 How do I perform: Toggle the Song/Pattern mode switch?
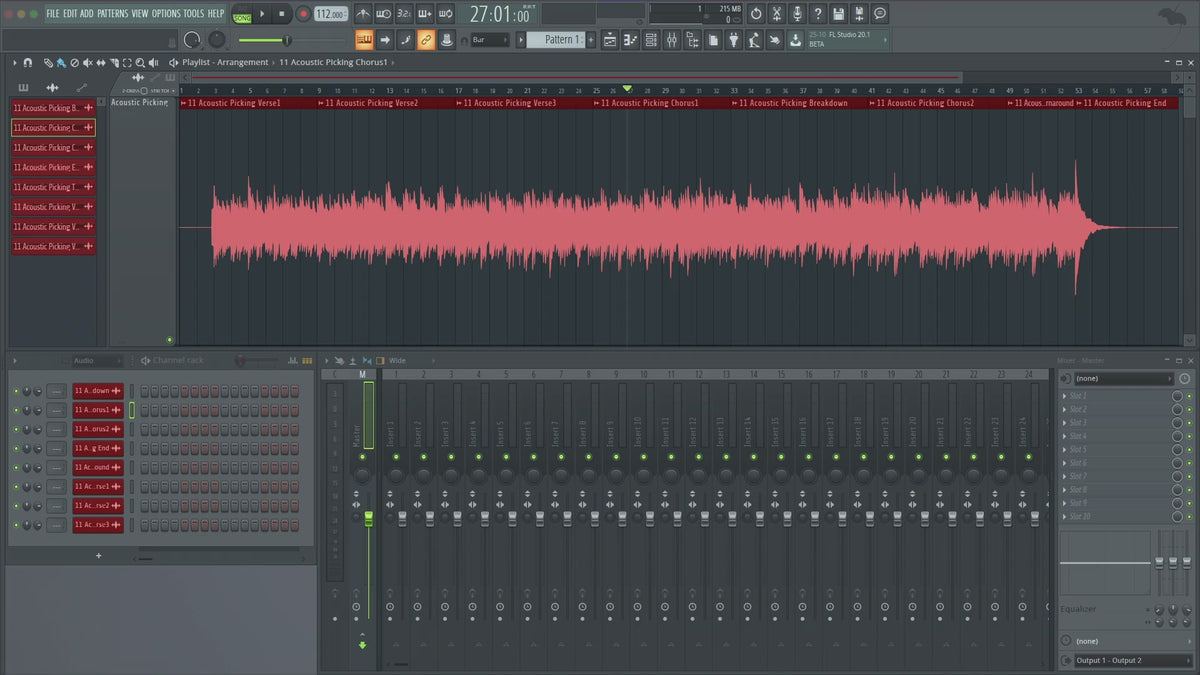[242, 14]
